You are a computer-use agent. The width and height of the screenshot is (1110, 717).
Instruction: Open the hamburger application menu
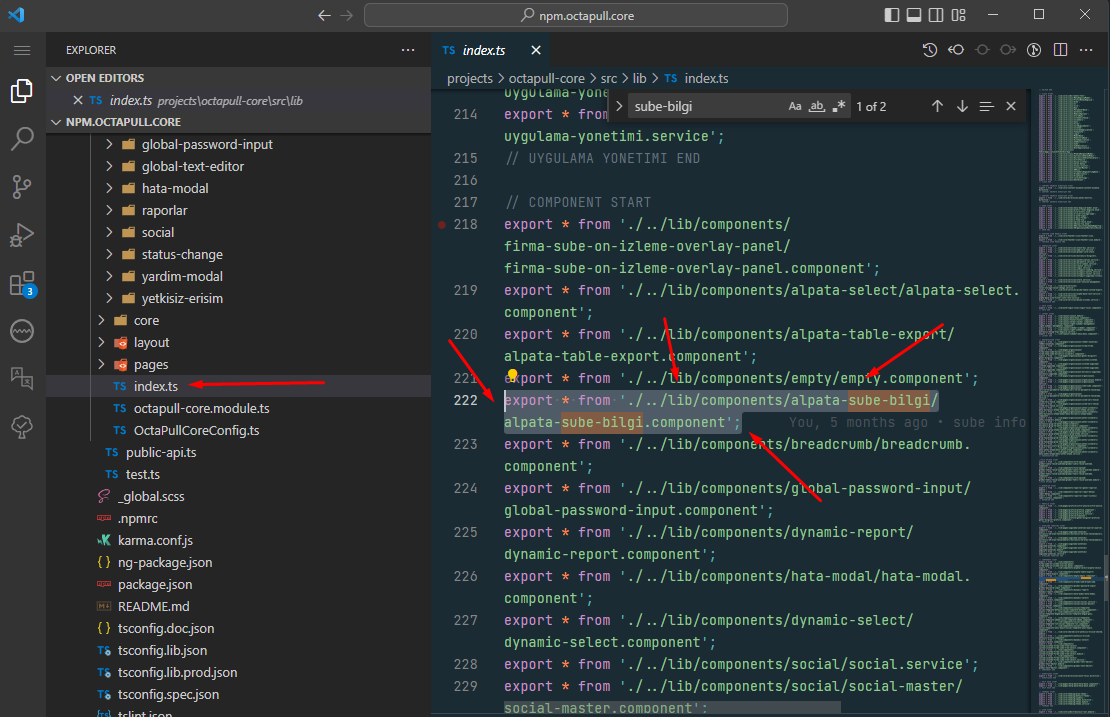[22, 50]
